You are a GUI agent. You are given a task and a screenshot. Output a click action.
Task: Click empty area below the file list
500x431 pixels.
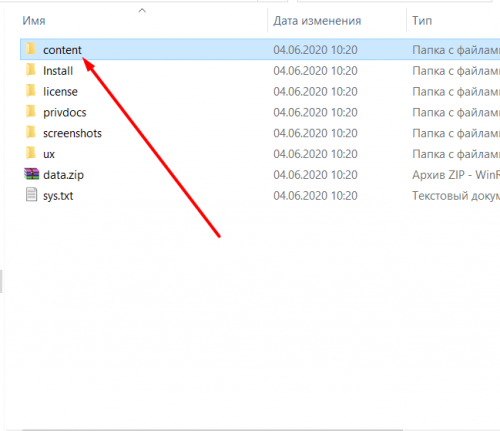tap(250, 317)
